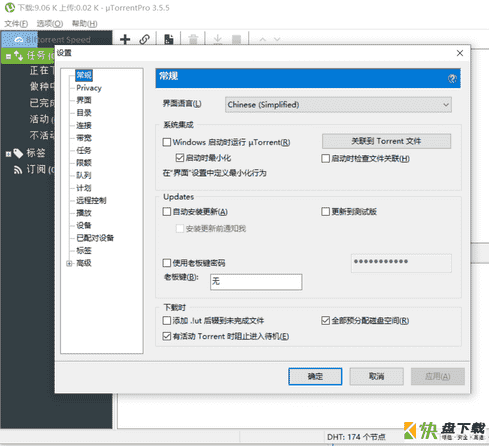Image resolution: width=489 pixels, height=446 pixels.
Task: Tick 自动安装更新 checkbox
Action: (x=167, y=212)
